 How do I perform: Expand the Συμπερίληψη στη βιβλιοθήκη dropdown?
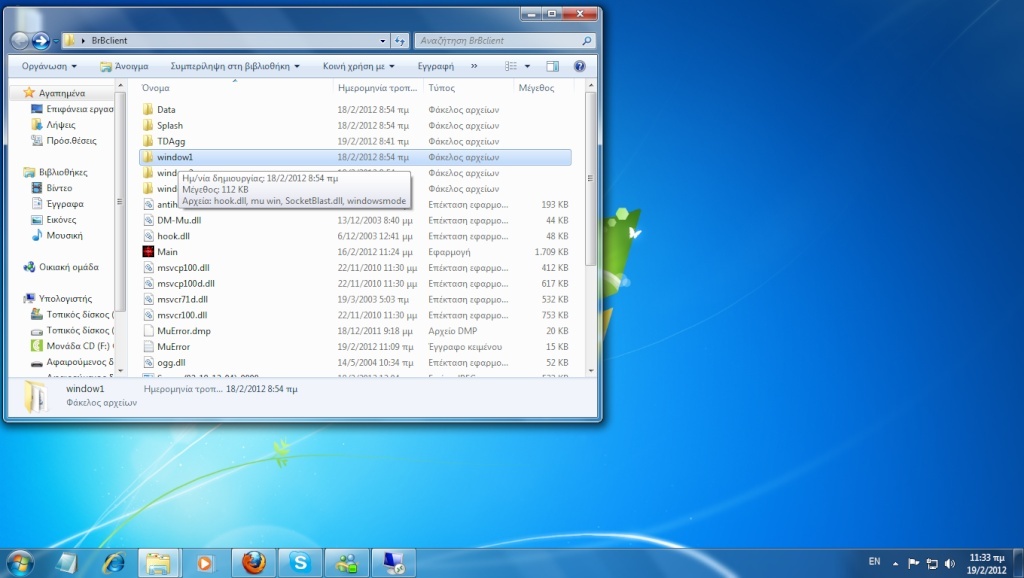tap(235, 66)
